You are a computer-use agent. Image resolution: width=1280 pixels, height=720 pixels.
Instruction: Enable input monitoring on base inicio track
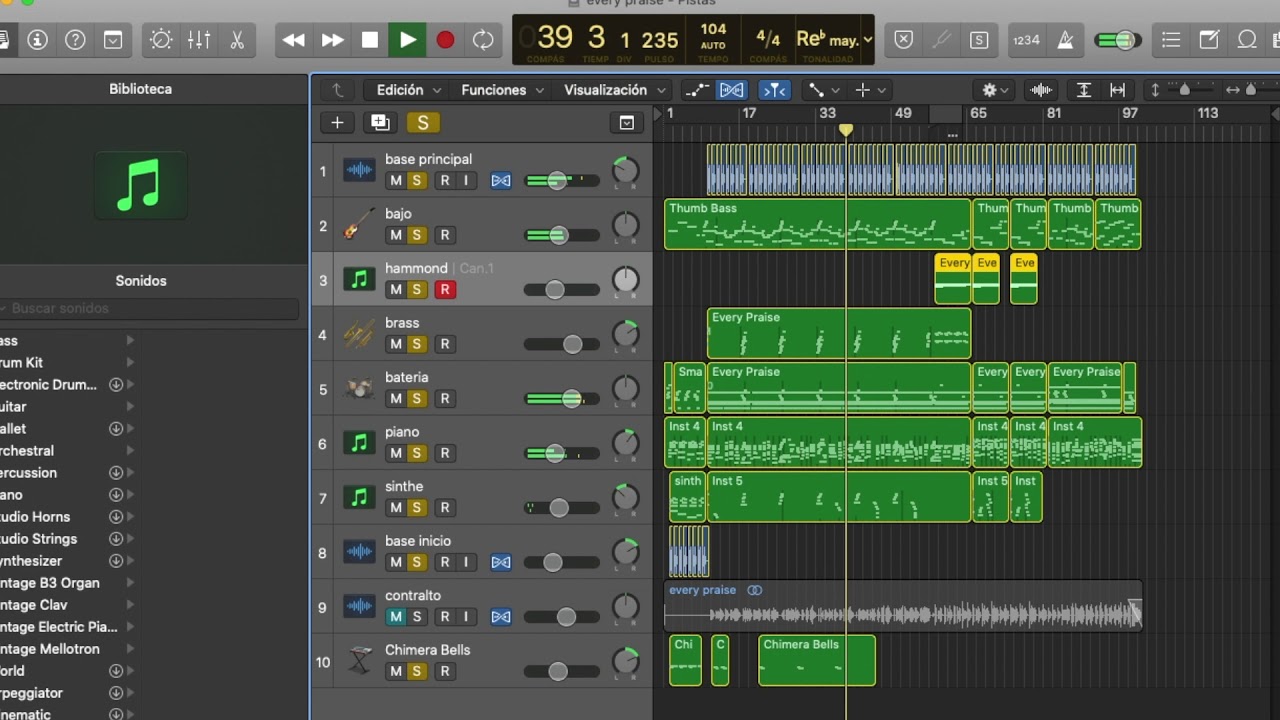(465, 562)
